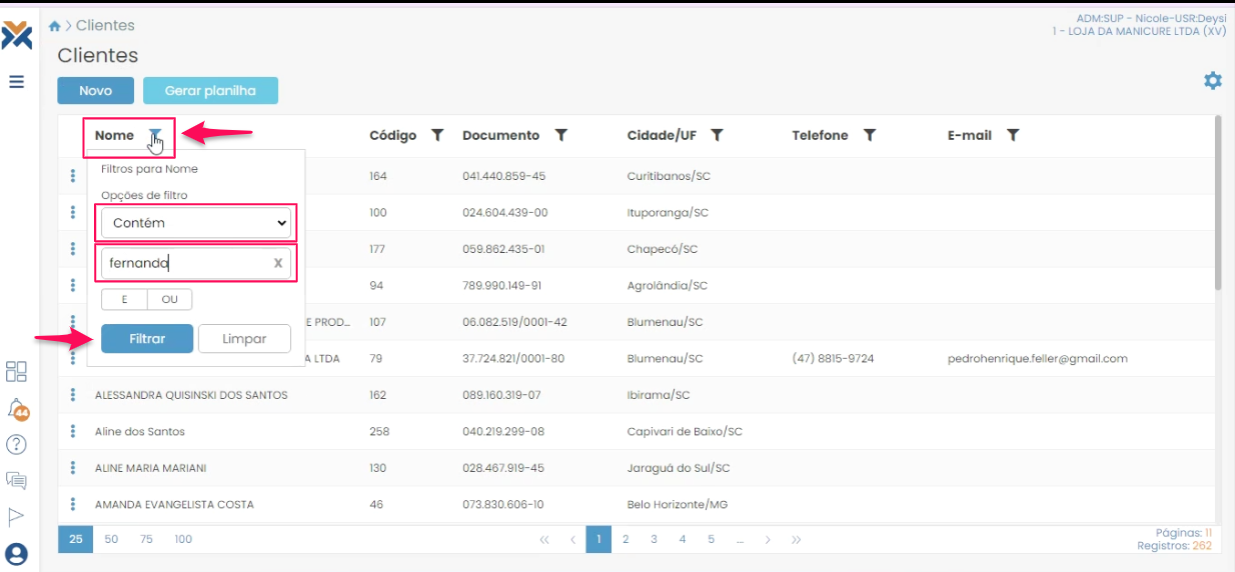Open the Documento column filter icon
This screenshot has width=1235, height=572.
point(561,135)
